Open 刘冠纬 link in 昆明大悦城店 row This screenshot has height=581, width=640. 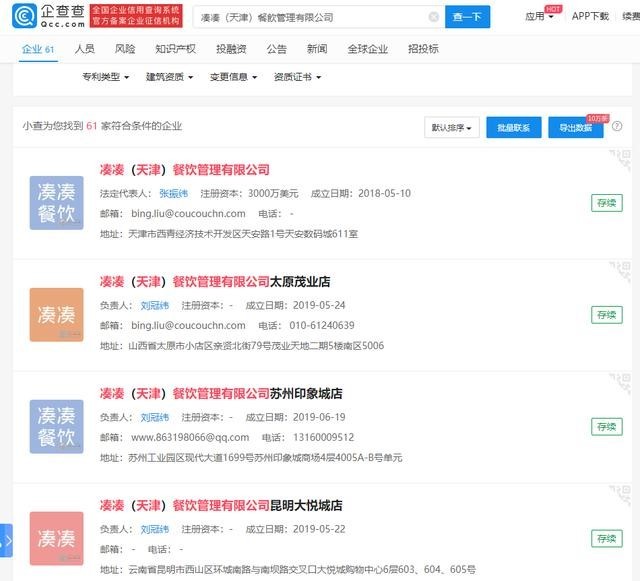[155, 529]
